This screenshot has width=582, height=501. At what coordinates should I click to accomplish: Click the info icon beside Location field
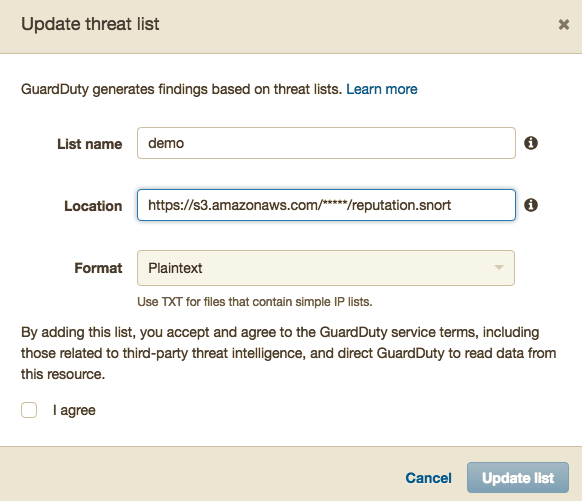tap(531, 205)
